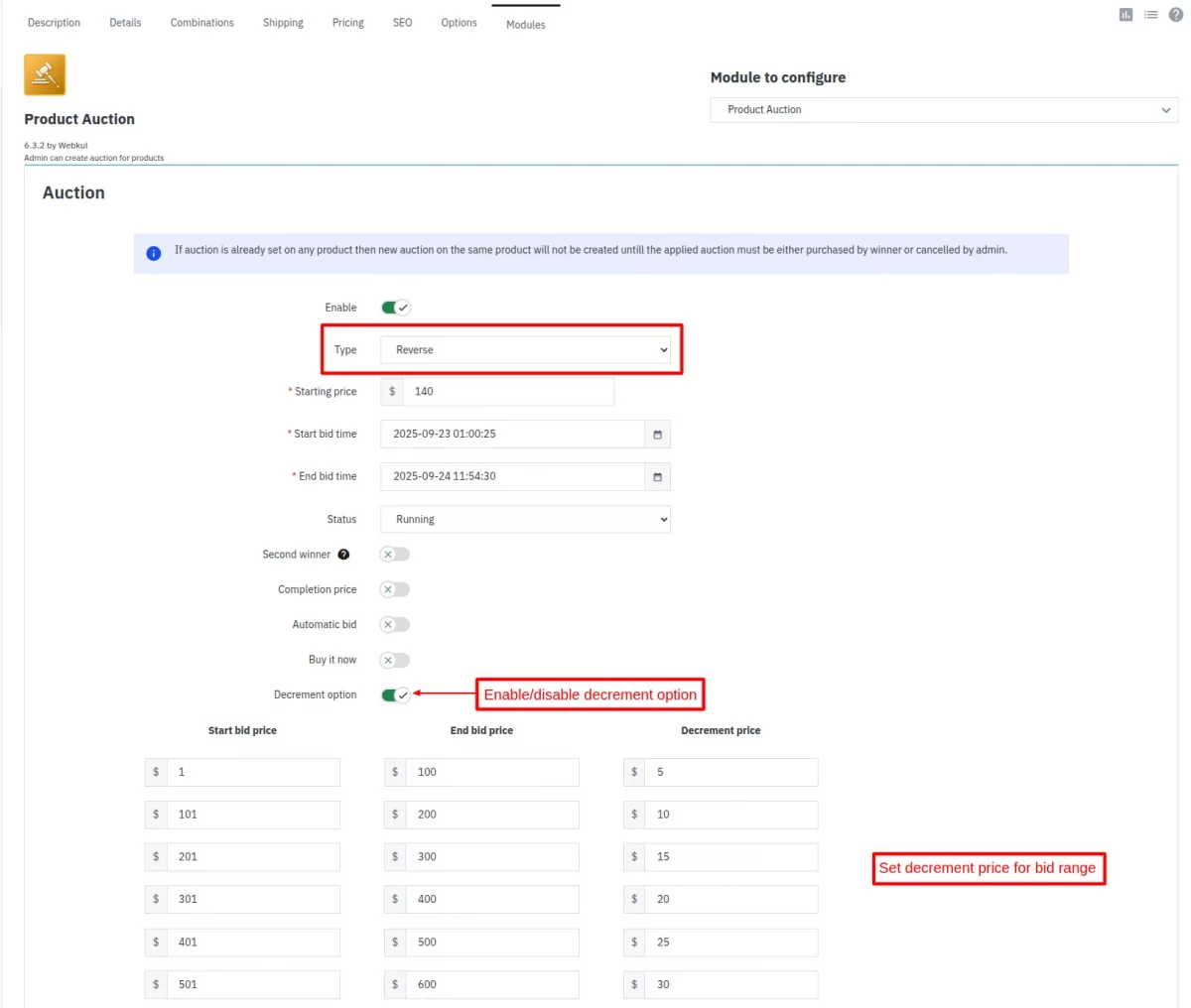Image resolution: width=1191 pixels, height=1008 pixels.
Task: Click the Decrement price field with 5
Action: (731, 773)
